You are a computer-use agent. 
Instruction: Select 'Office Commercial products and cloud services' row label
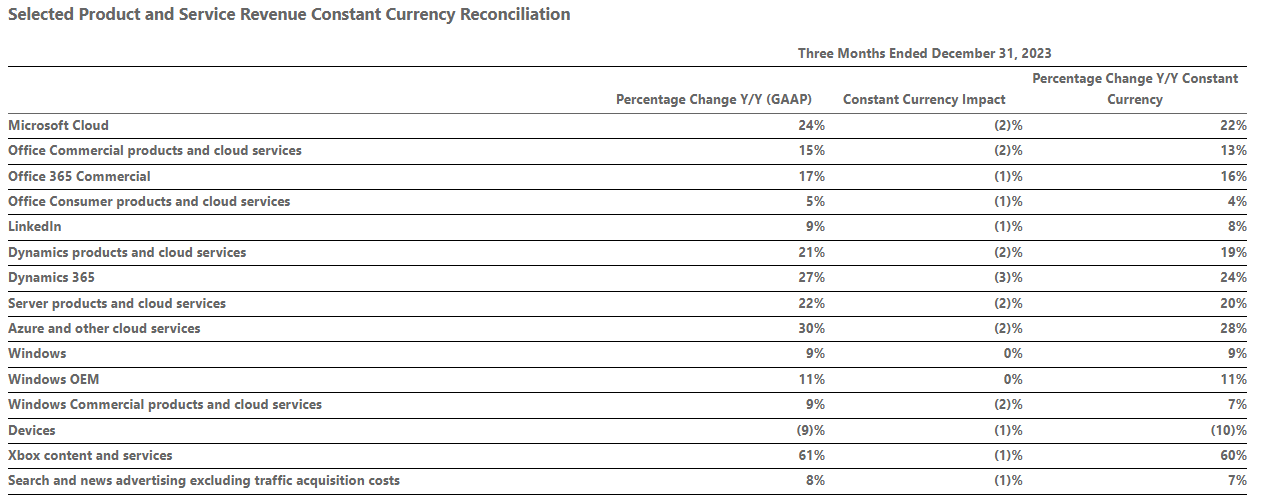coord(154,151)
